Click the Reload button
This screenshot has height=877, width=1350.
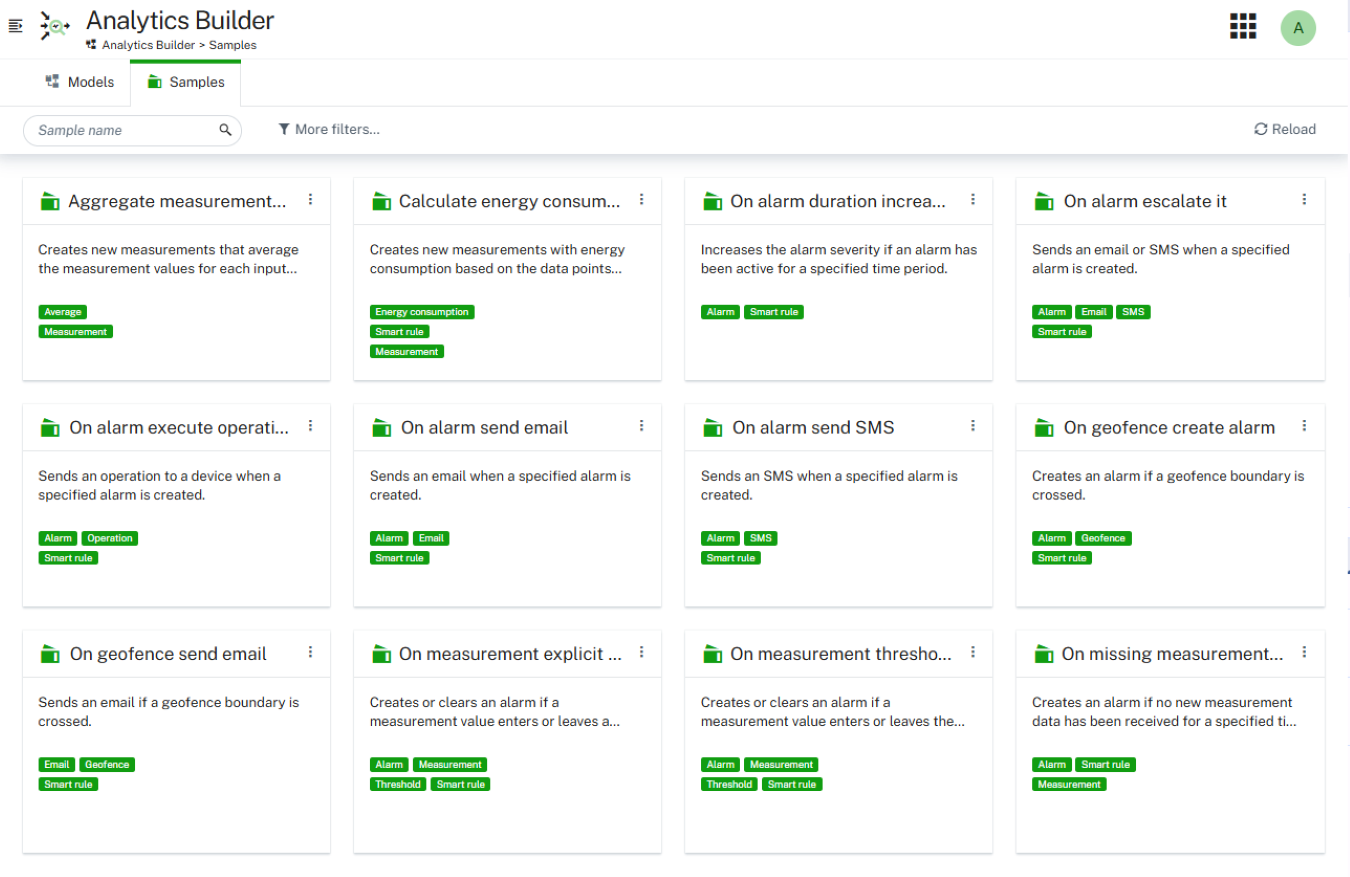point(1285,129)
